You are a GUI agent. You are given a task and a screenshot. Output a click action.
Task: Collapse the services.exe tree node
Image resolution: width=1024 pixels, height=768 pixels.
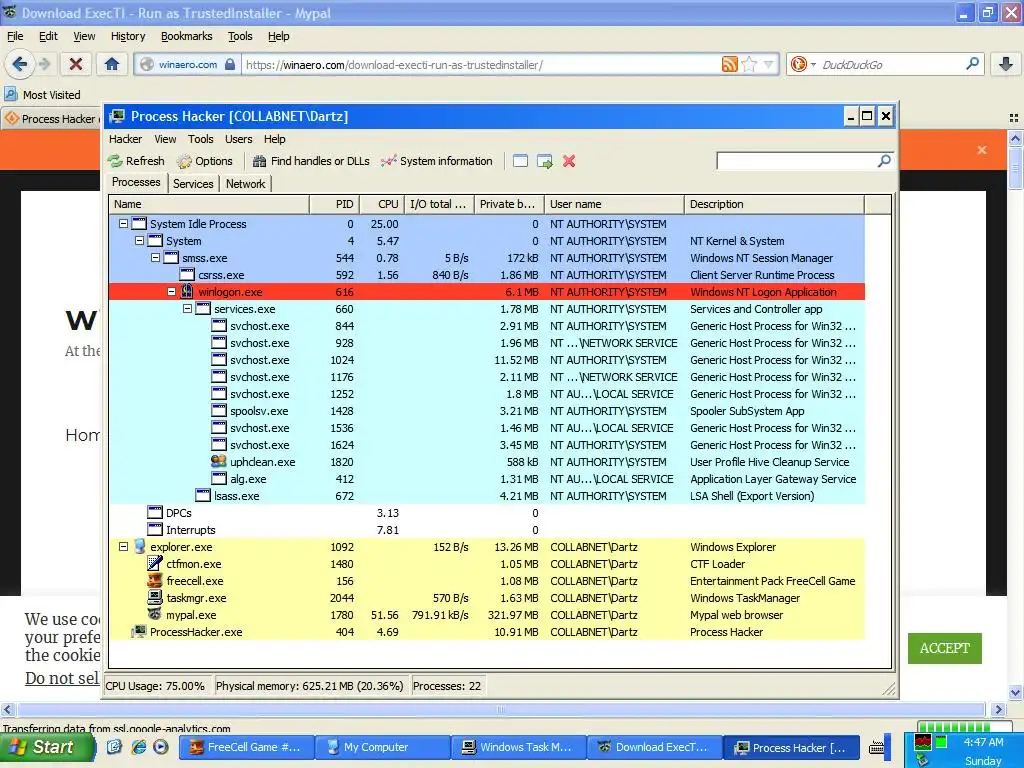pyautogui.click(x=187, y=309)
